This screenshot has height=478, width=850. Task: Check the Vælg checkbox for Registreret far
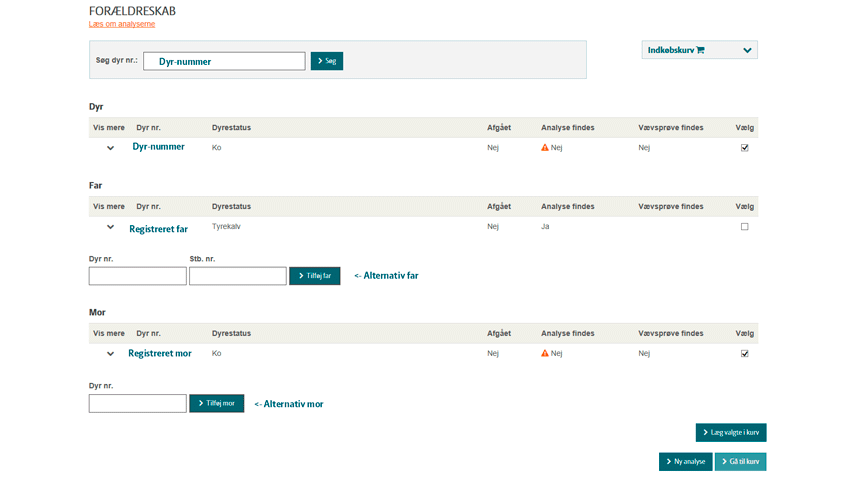(744, 227)
